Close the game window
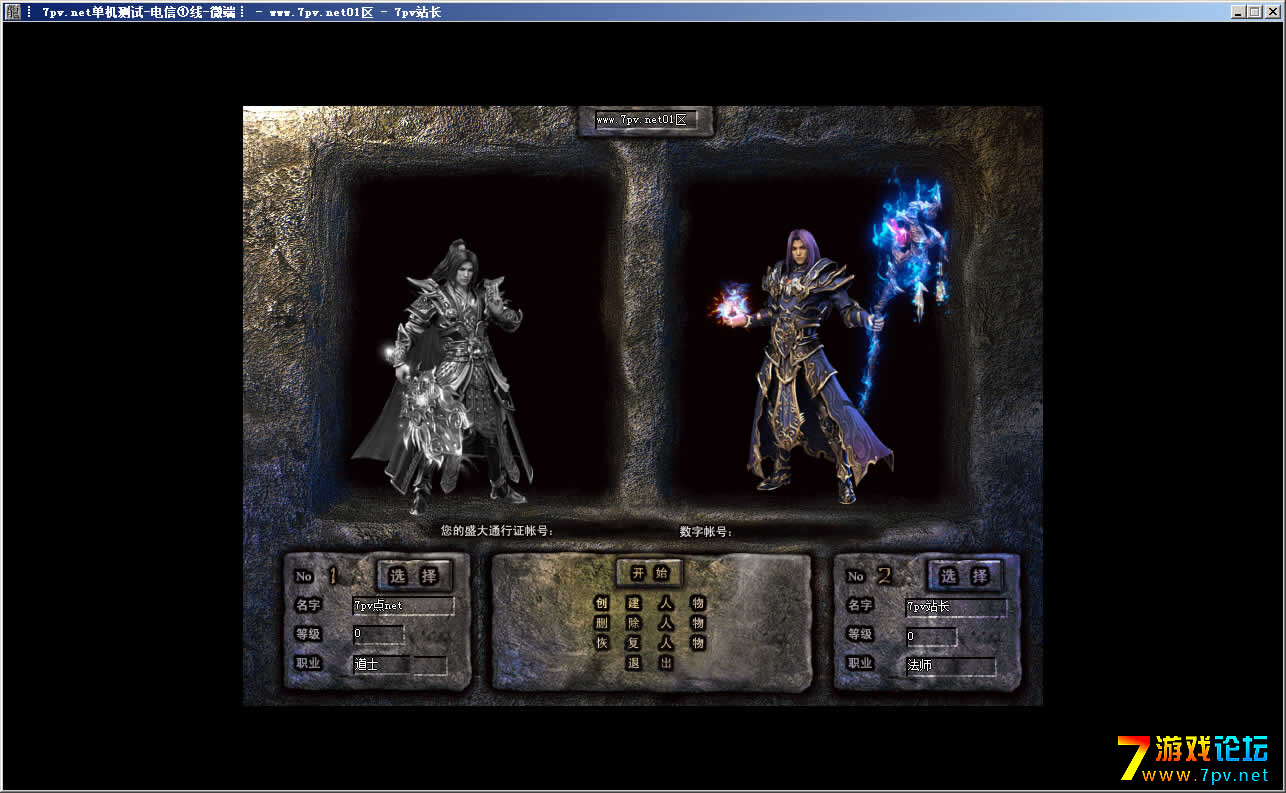This screenshot has width=1286, height=793. [x=1273, y=12]
